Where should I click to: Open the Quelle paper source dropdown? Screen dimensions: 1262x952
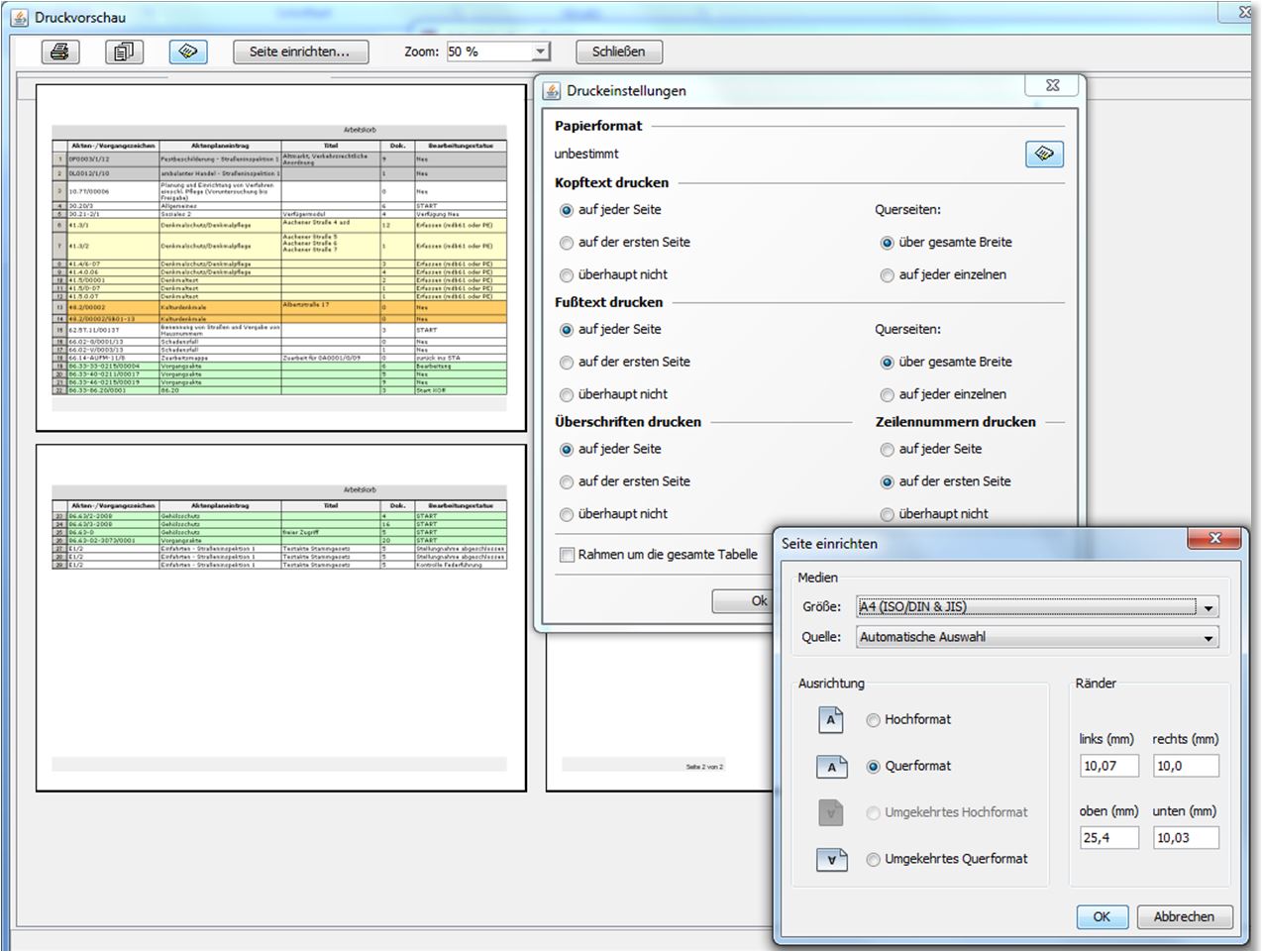click(1208, 638)
